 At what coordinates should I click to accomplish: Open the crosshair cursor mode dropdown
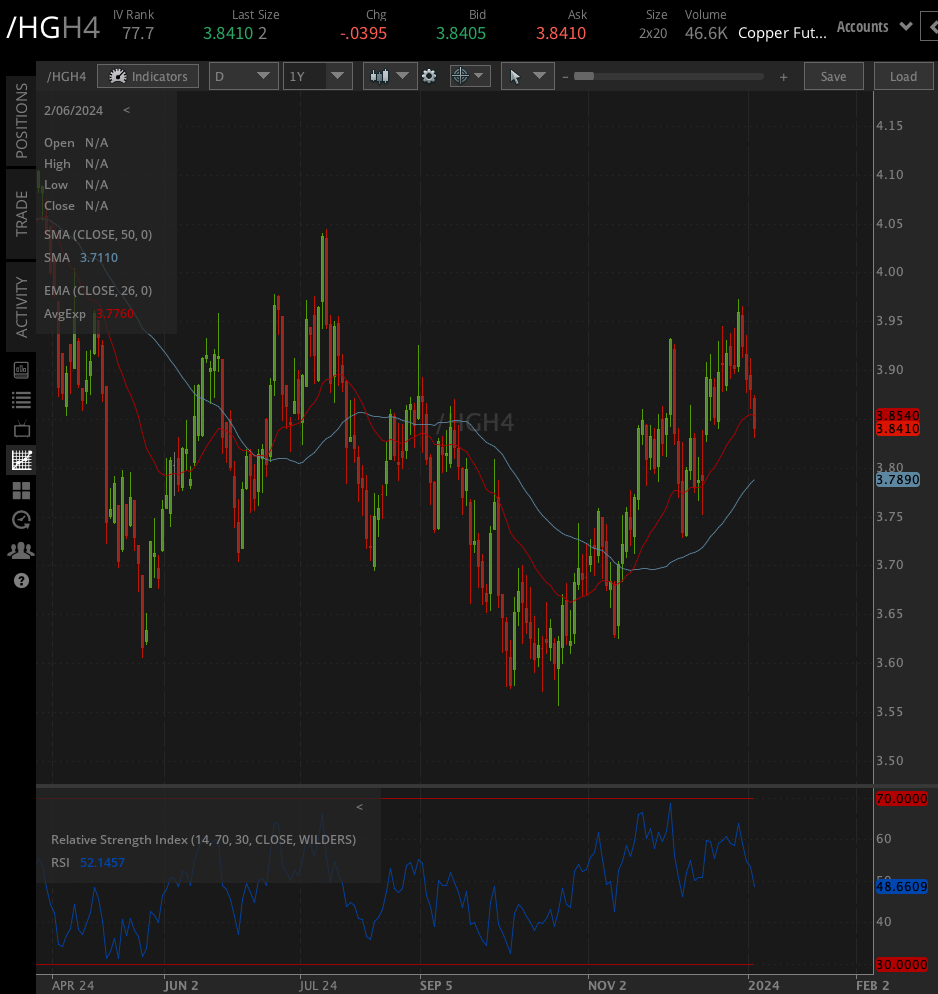(469, 76)
